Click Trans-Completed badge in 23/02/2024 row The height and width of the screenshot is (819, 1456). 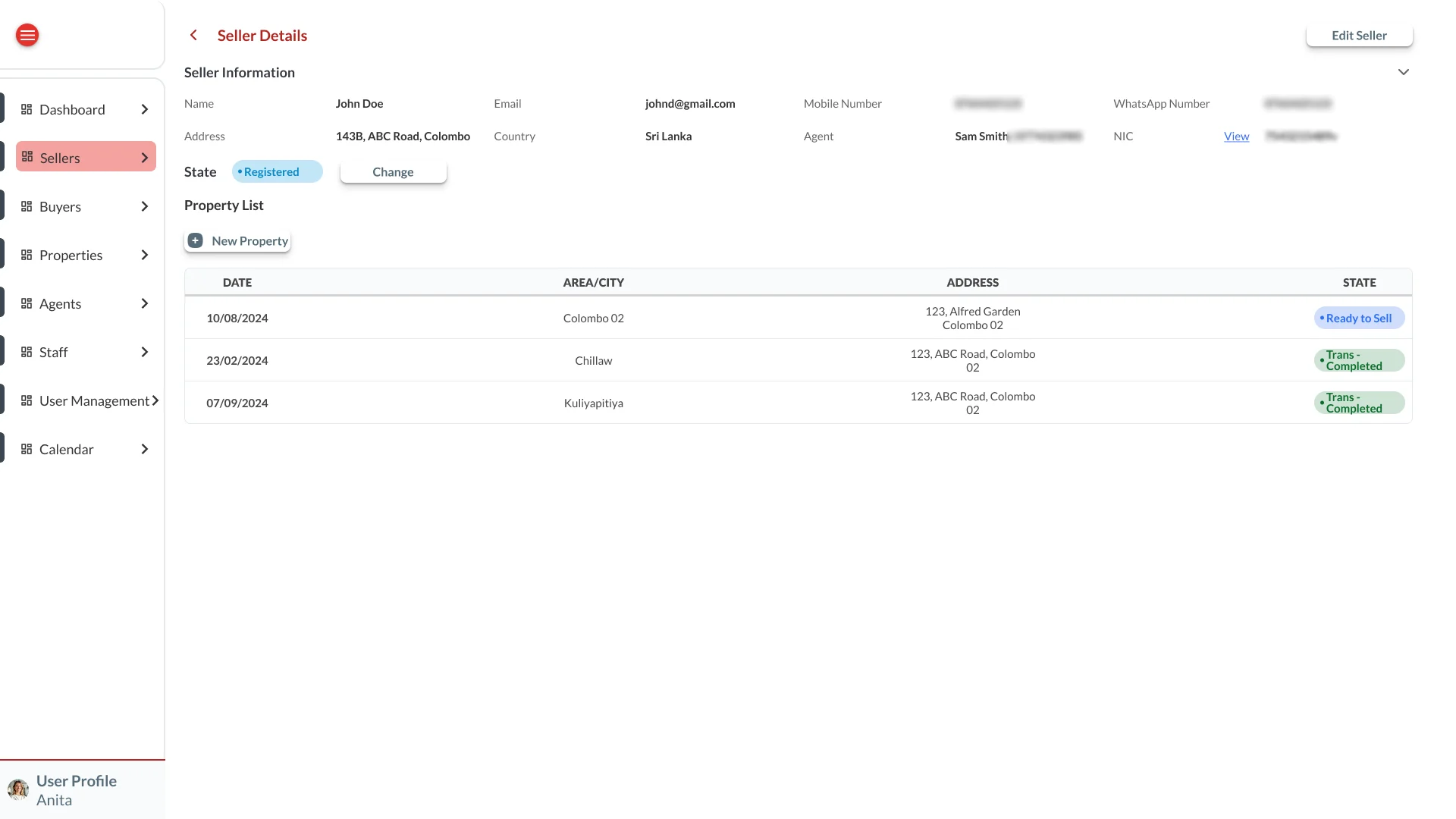point(1359,361)
